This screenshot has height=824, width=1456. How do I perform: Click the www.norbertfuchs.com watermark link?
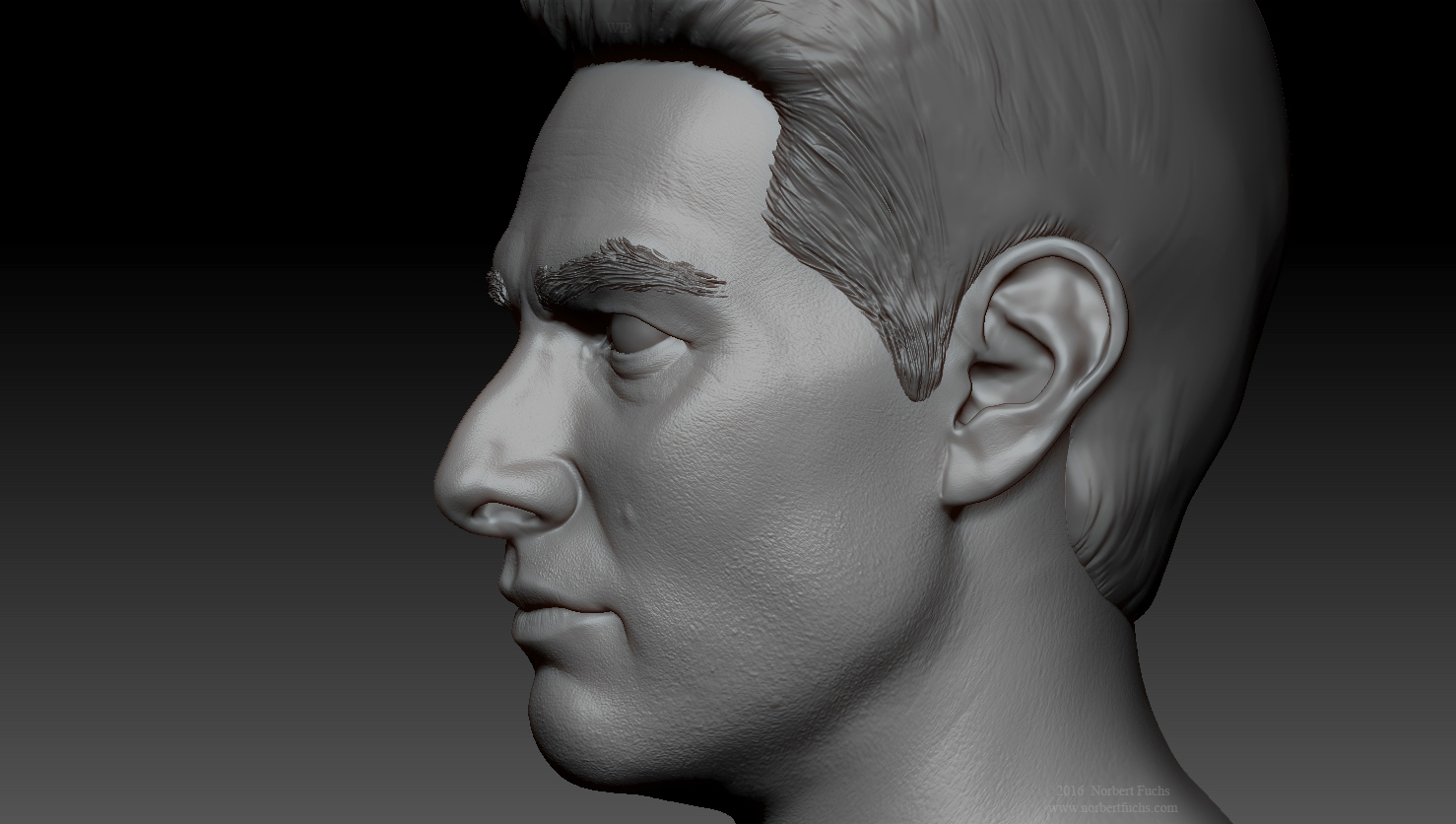point(1111,807)
